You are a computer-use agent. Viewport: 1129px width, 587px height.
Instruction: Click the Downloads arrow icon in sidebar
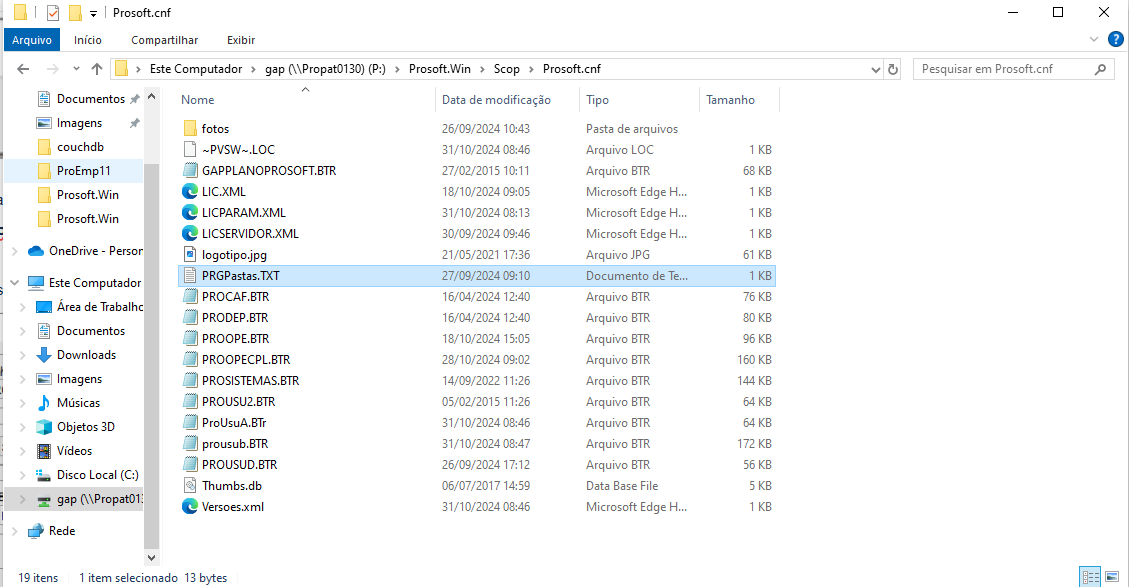coord(44,355)
